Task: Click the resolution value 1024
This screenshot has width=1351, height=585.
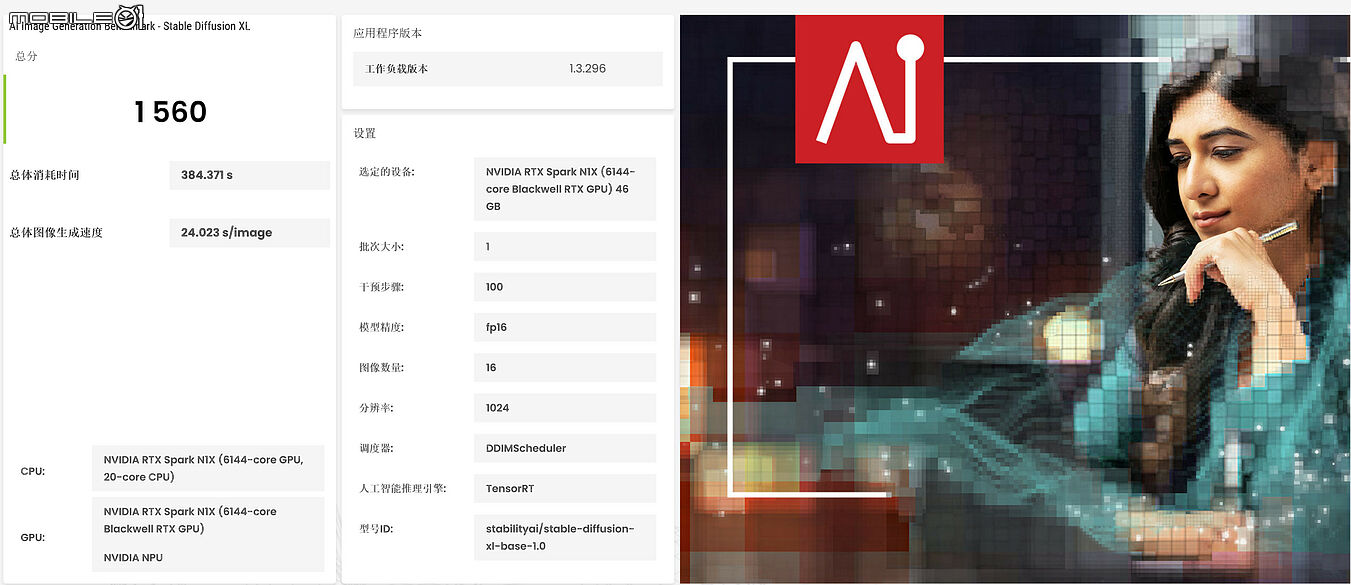Action: [x=565, y=408]
